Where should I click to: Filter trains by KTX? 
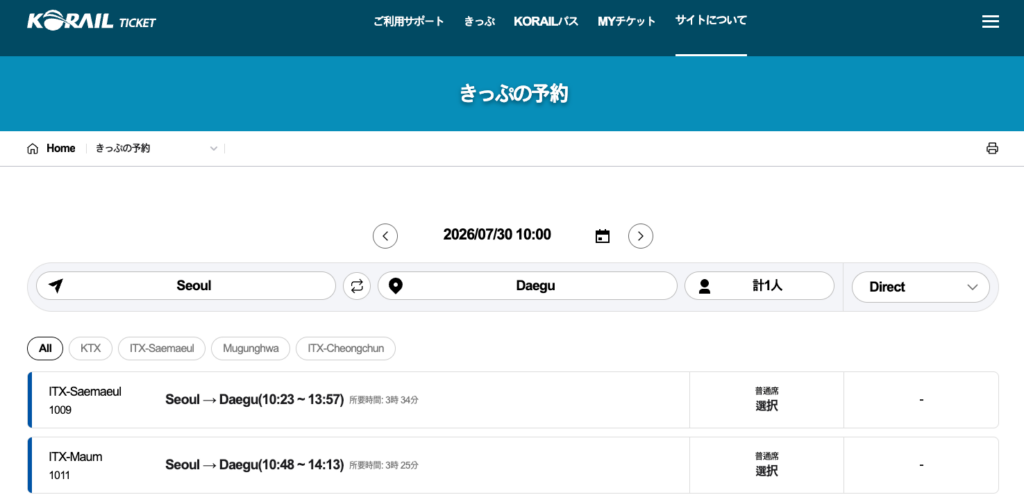91,348
